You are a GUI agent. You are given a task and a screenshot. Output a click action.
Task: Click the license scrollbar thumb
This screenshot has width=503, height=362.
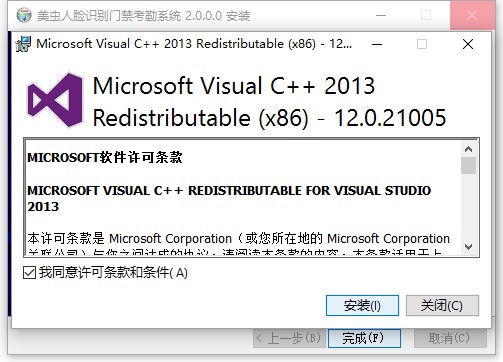468,166
